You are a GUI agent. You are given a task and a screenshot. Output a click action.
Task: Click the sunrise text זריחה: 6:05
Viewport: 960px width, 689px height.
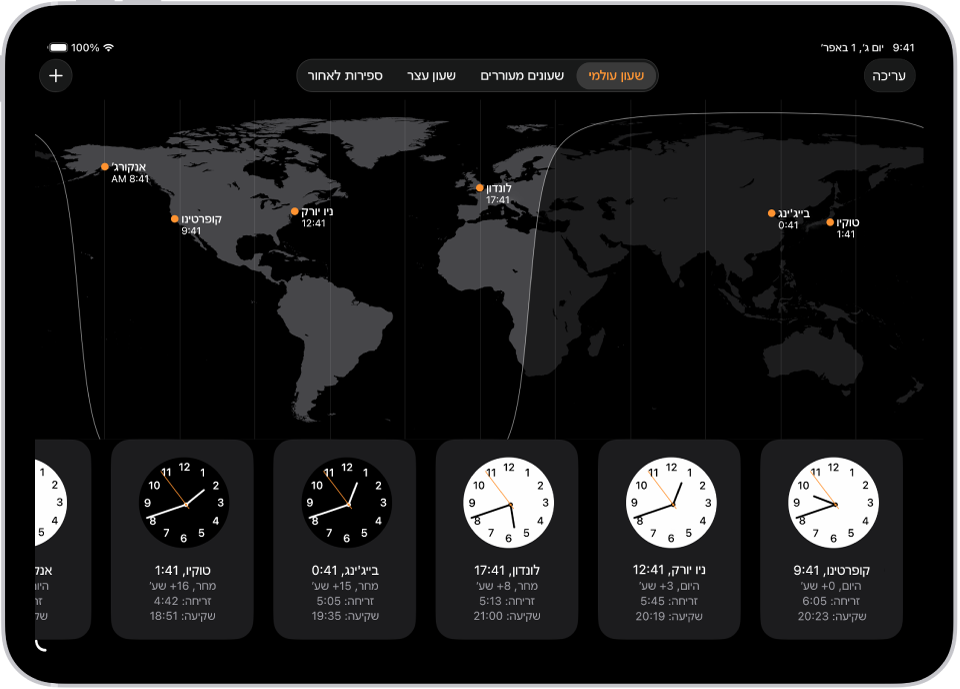[831, 601]
